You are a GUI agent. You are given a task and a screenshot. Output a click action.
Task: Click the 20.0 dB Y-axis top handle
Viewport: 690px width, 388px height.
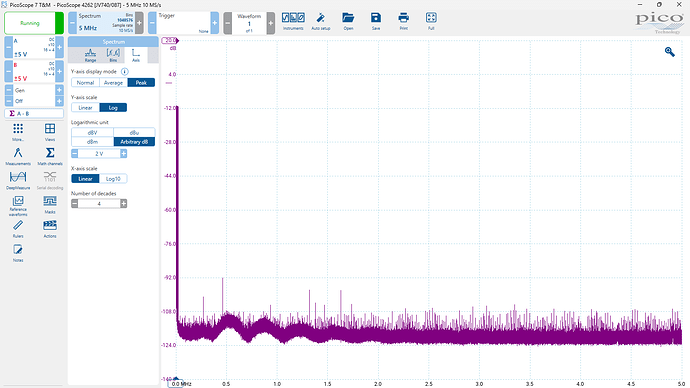tap(170, 40)
